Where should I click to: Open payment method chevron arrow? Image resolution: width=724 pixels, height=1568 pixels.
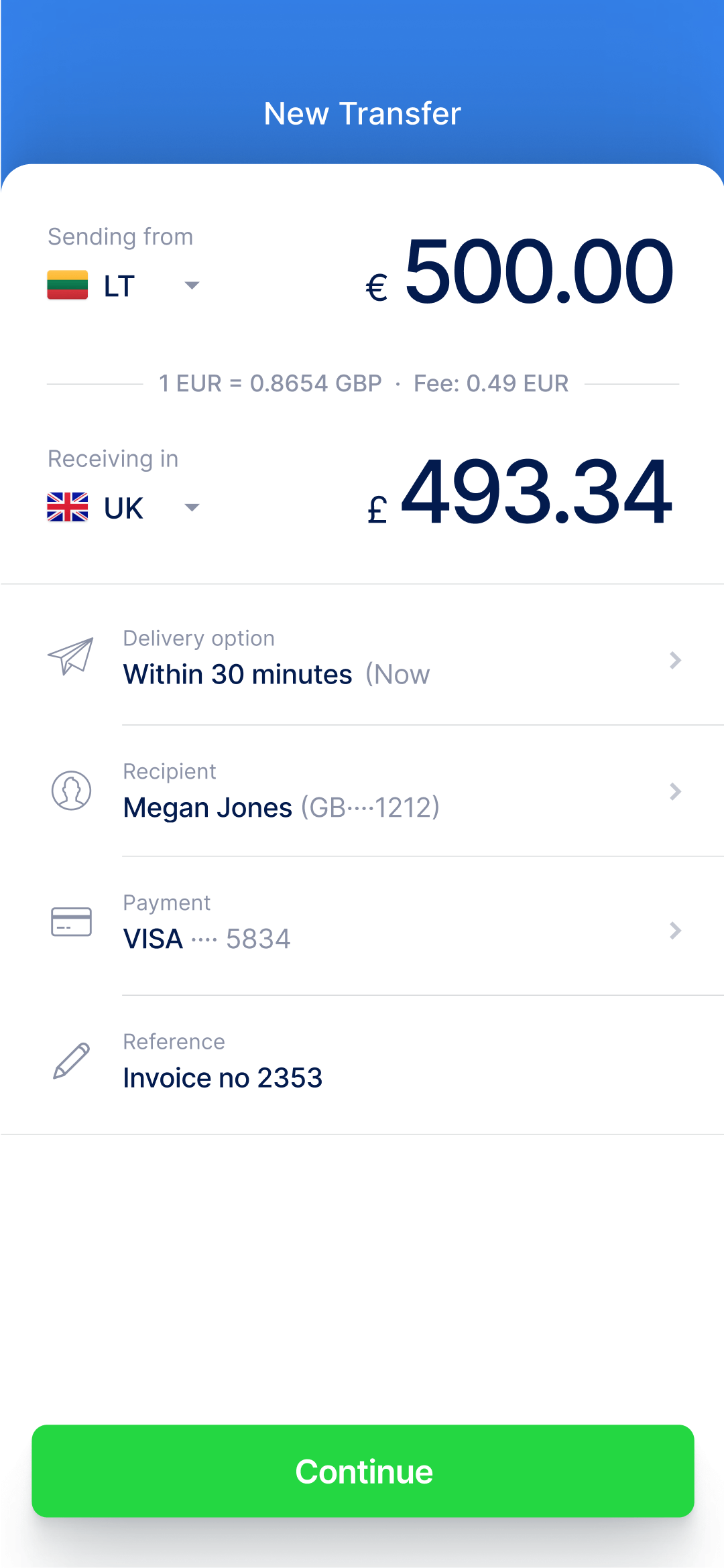tap(675, 931)
